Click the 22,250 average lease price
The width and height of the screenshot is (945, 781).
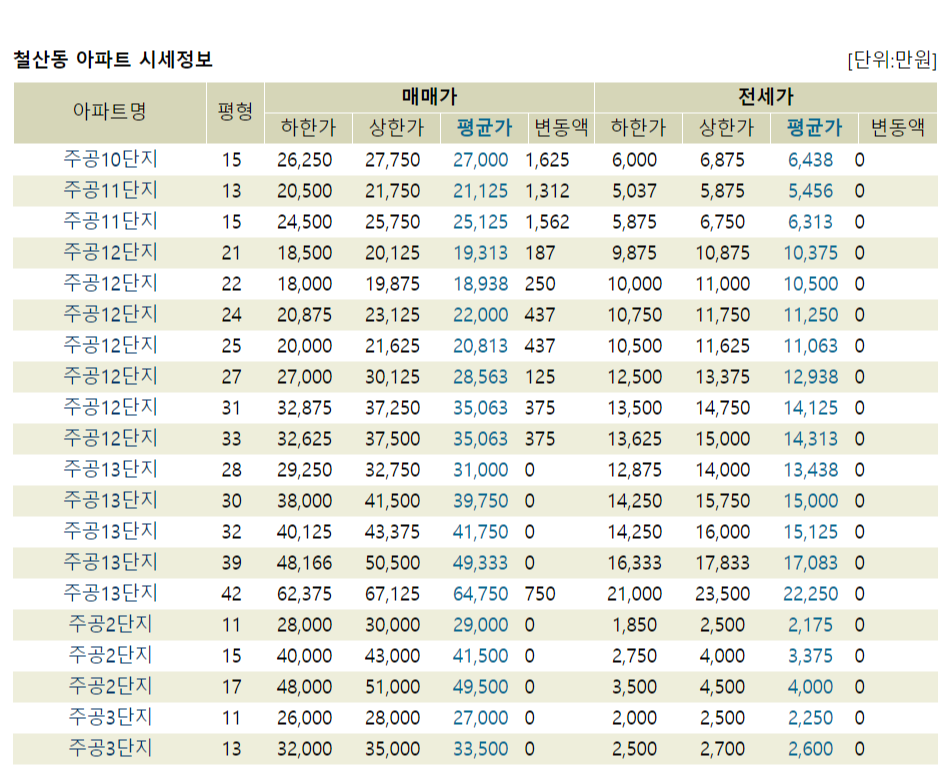[x=811, y=595]
